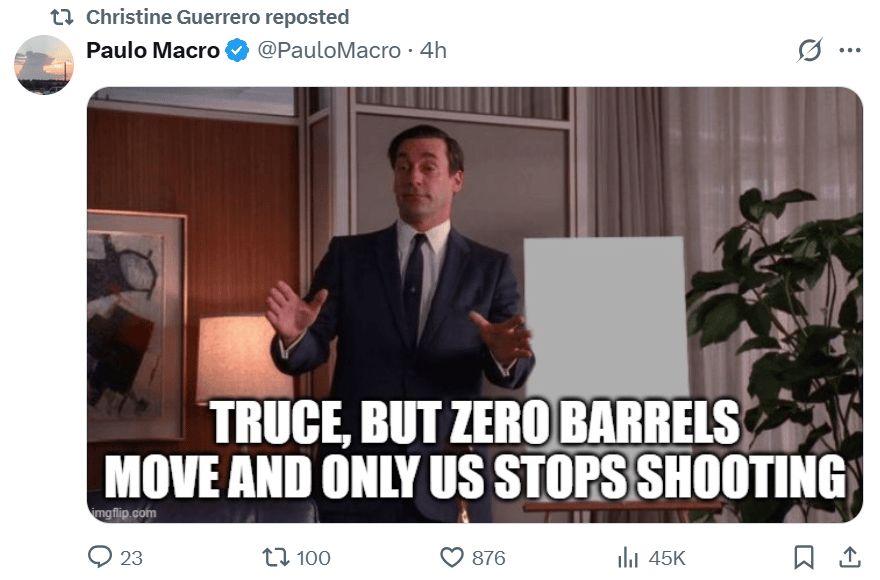The height and width of the screenshot is (580, 880).
Task: Click the 100 reposts count
Action: (x=313, y=558)
